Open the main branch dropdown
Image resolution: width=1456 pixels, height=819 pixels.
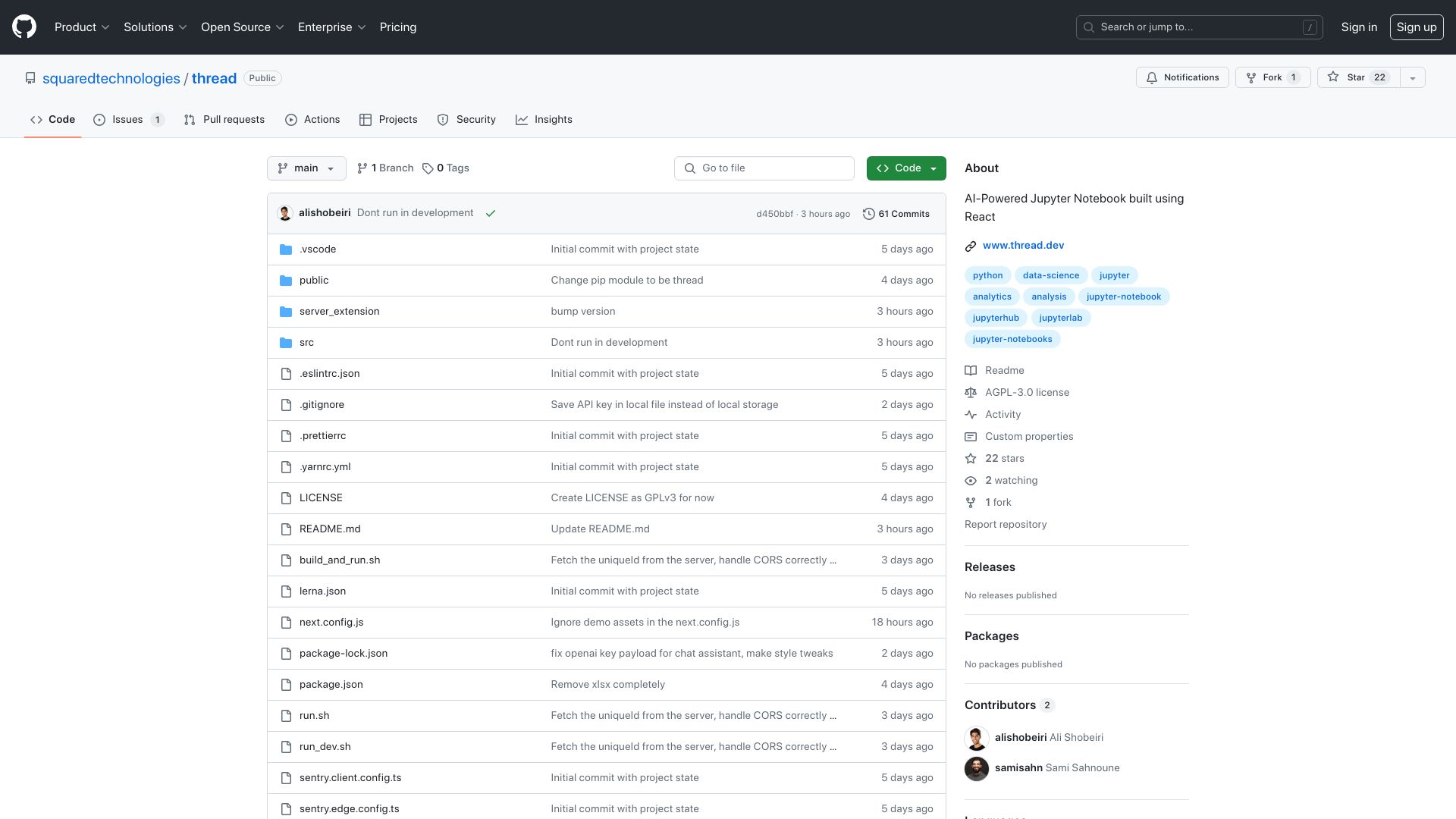tap(306, 168)
